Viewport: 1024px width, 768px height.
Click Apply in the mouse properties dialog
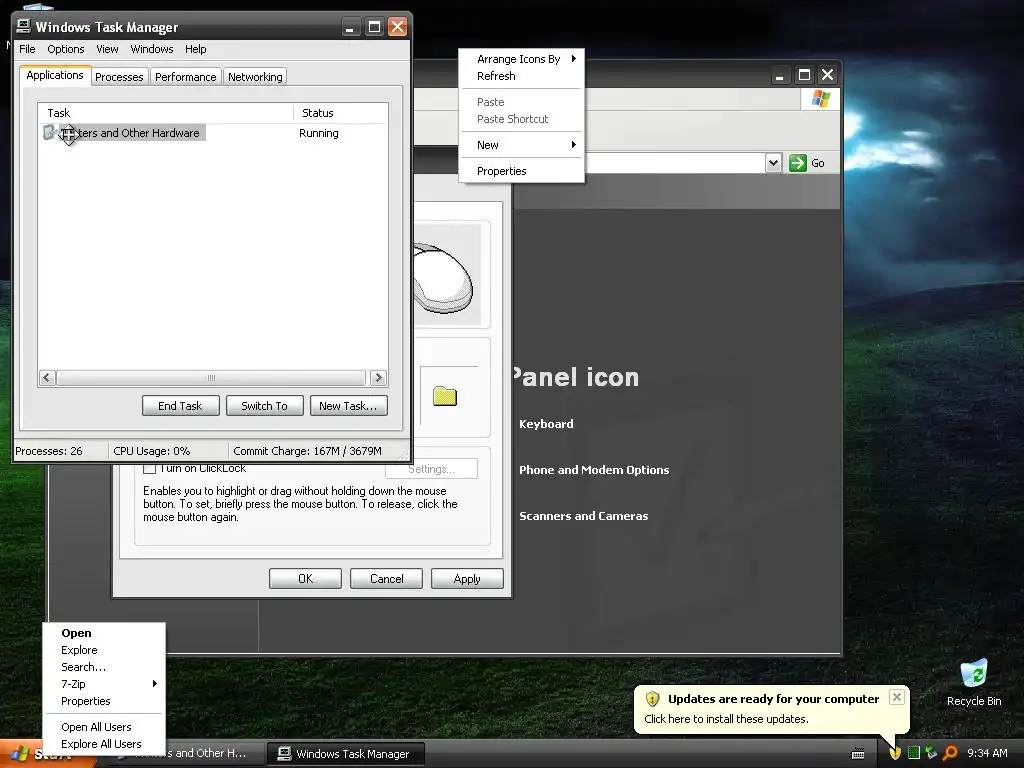[467, 579]
